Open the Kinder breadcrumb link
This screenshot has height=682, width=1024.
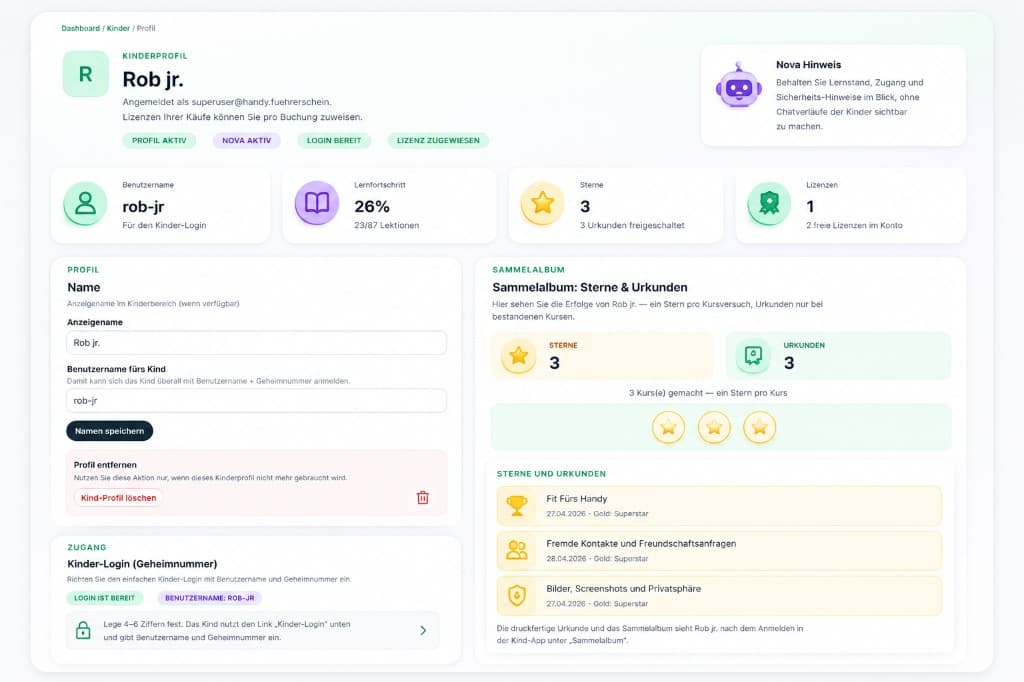click(118, 28)
